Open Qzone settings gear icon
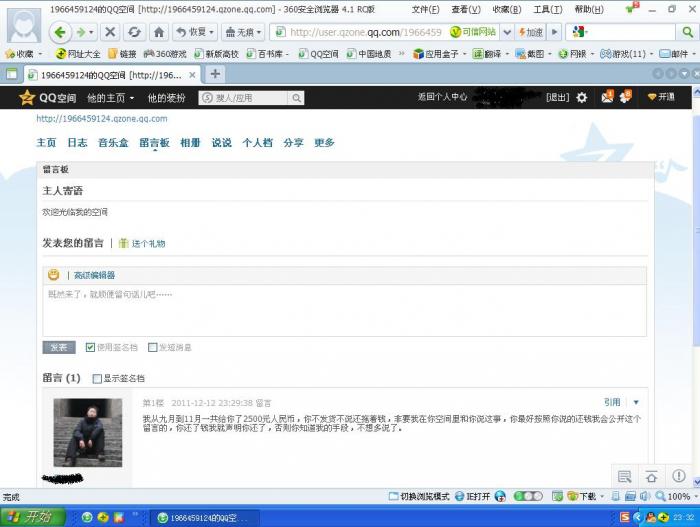Viewport: 700px width, 527px height. coord(582,97)
